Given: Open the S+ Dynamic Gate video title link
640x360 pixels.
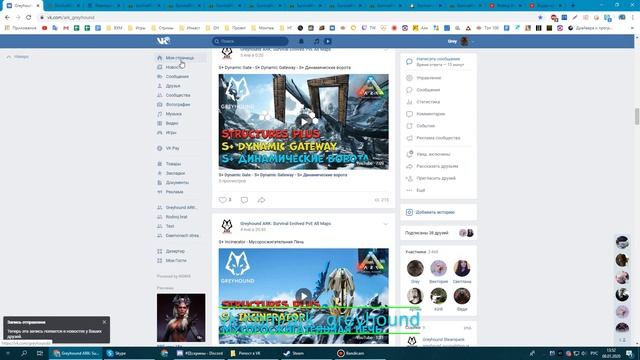Looking at the screenshot, I should coord(283,175).
